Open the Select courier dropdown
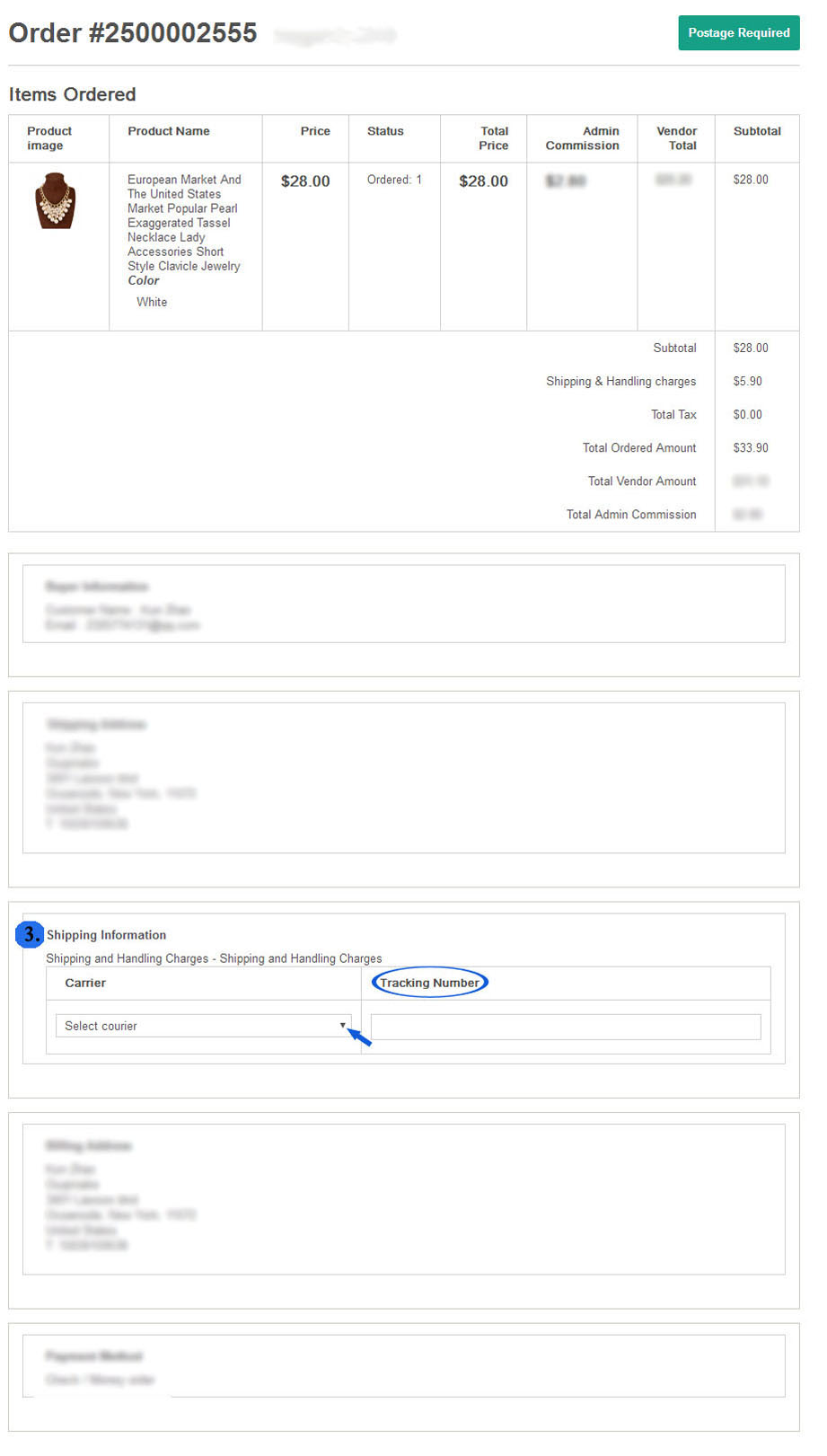The image size is (827, 1456). pos(202,1026)
